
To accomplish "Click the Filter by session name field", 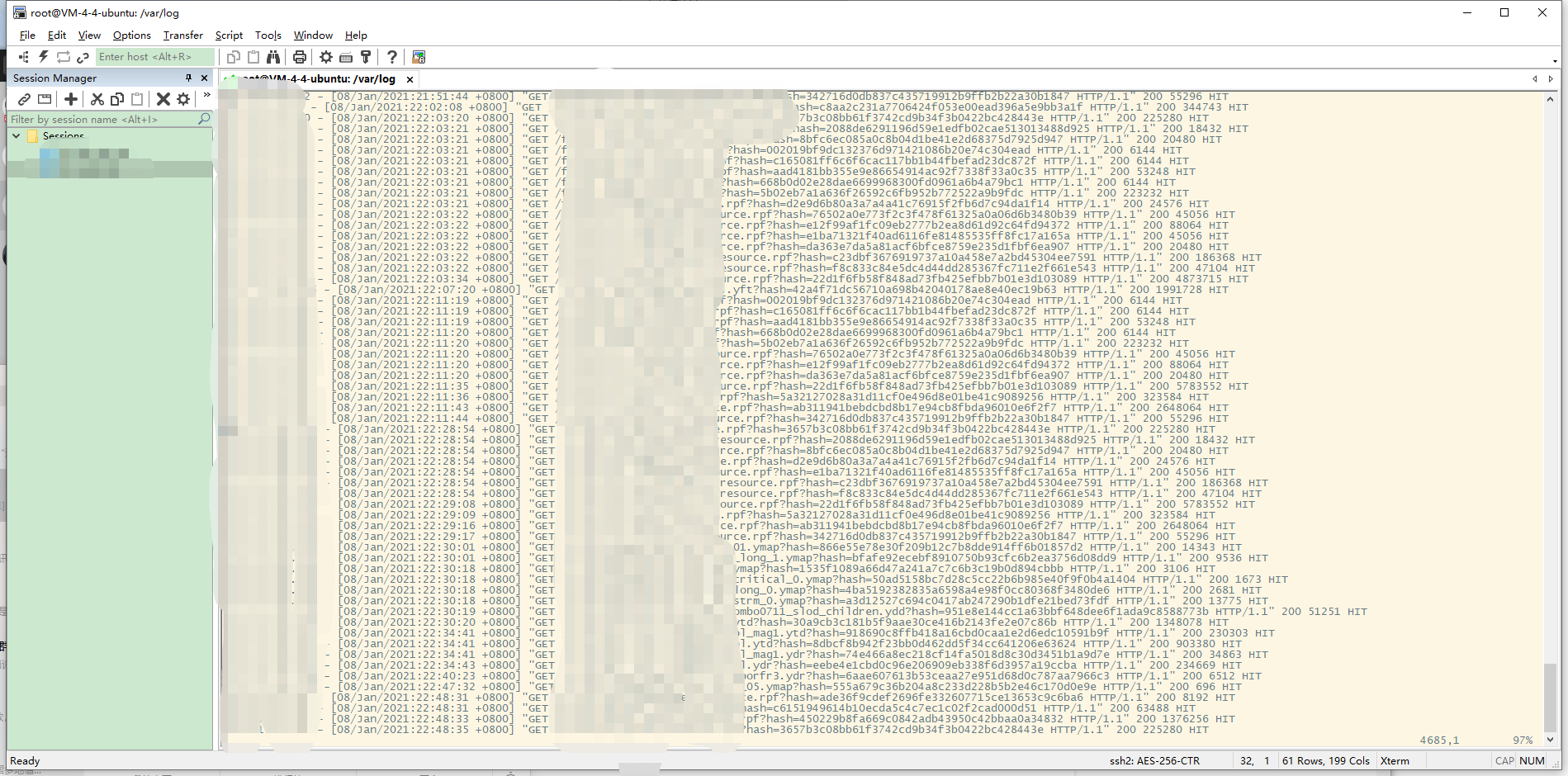I will click(x=102, y=119).
